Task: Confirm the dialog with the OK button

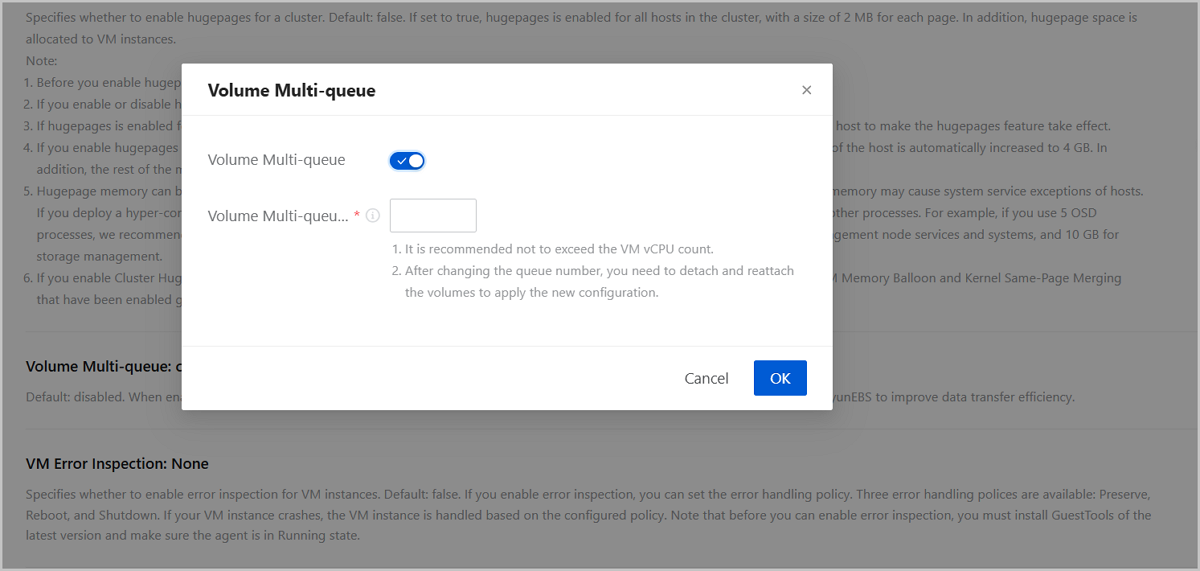Action: point(780,378)
